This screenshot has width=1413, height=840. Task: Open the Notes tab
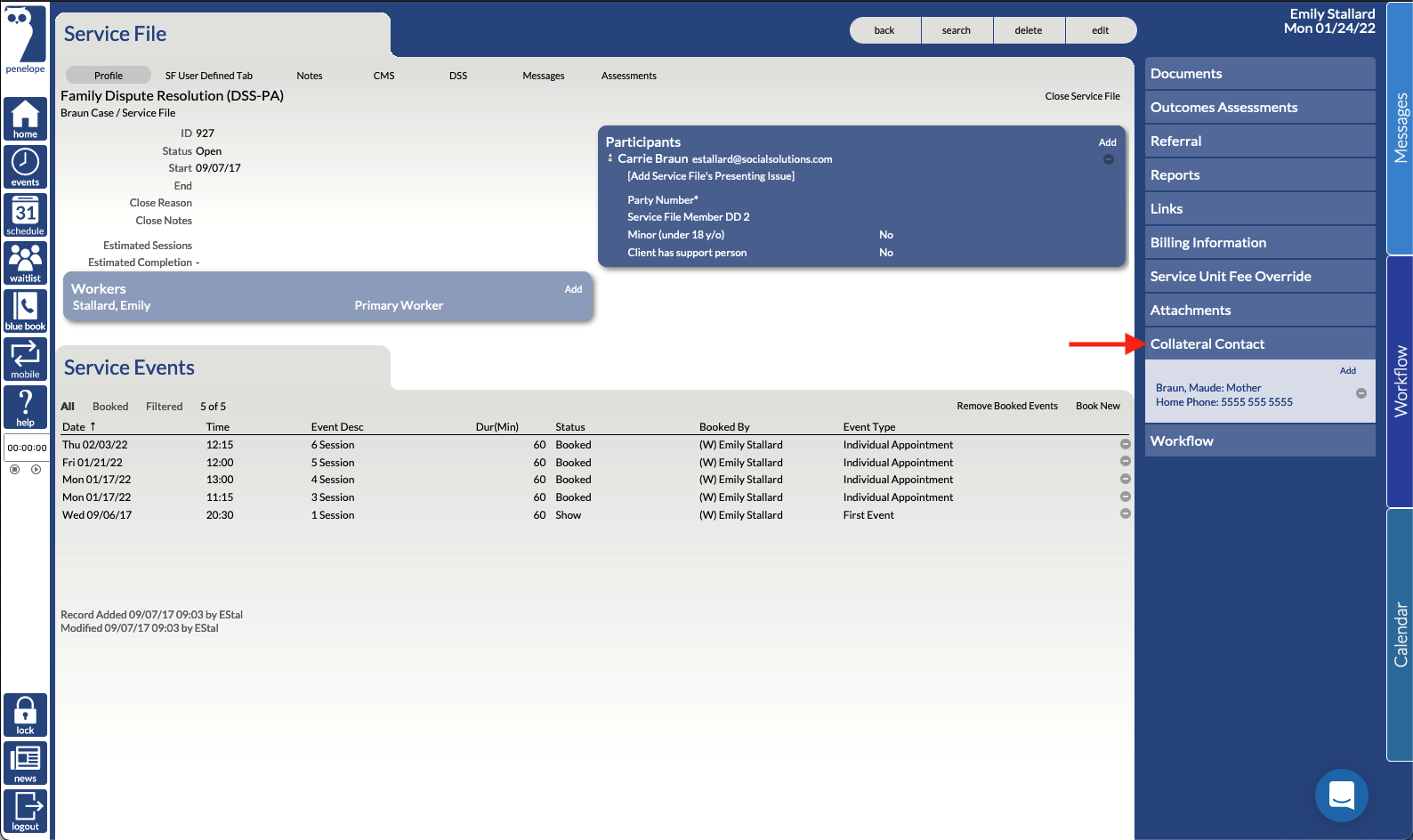310,76
